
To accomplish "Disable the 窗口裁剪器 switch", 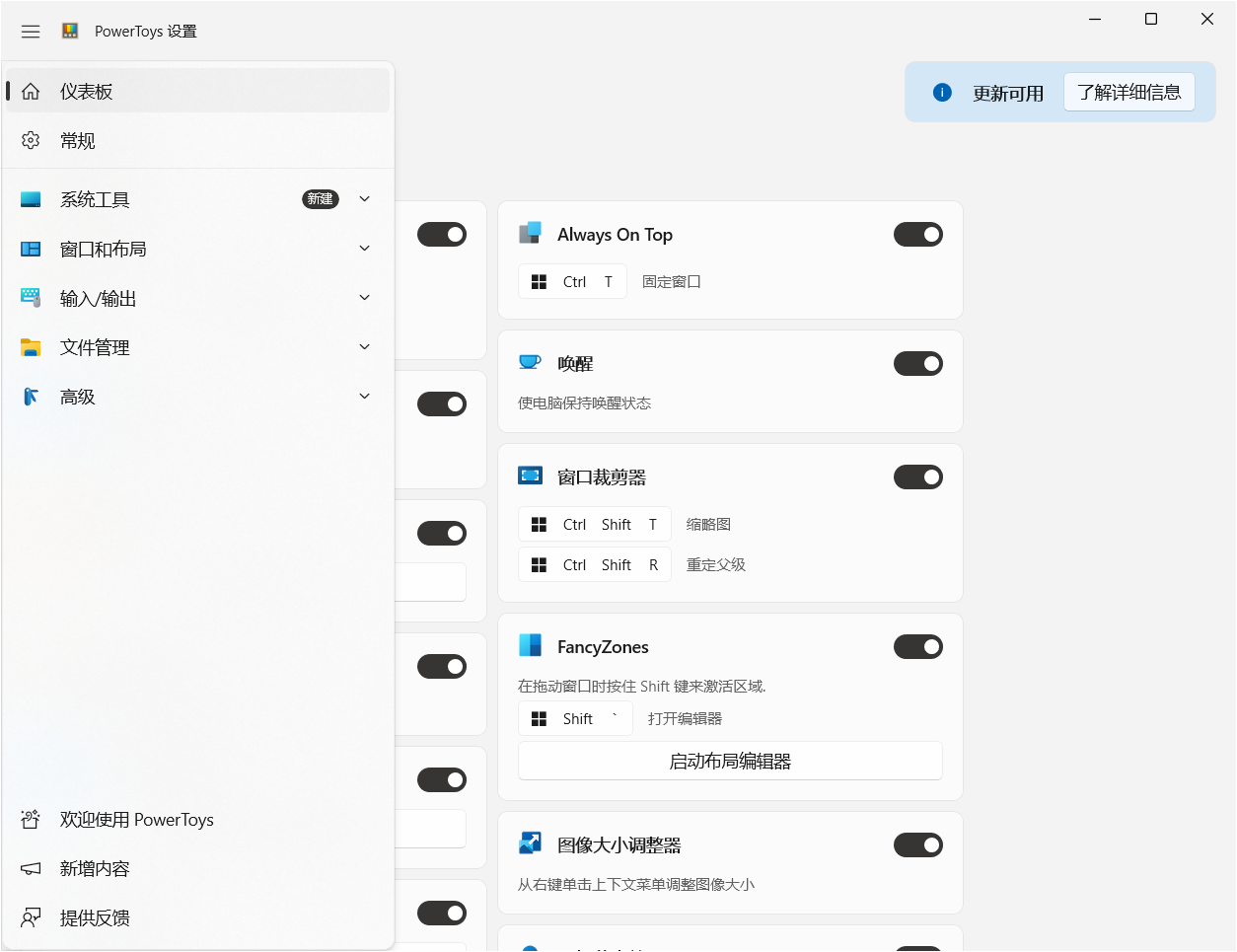I will click(918, 477).
